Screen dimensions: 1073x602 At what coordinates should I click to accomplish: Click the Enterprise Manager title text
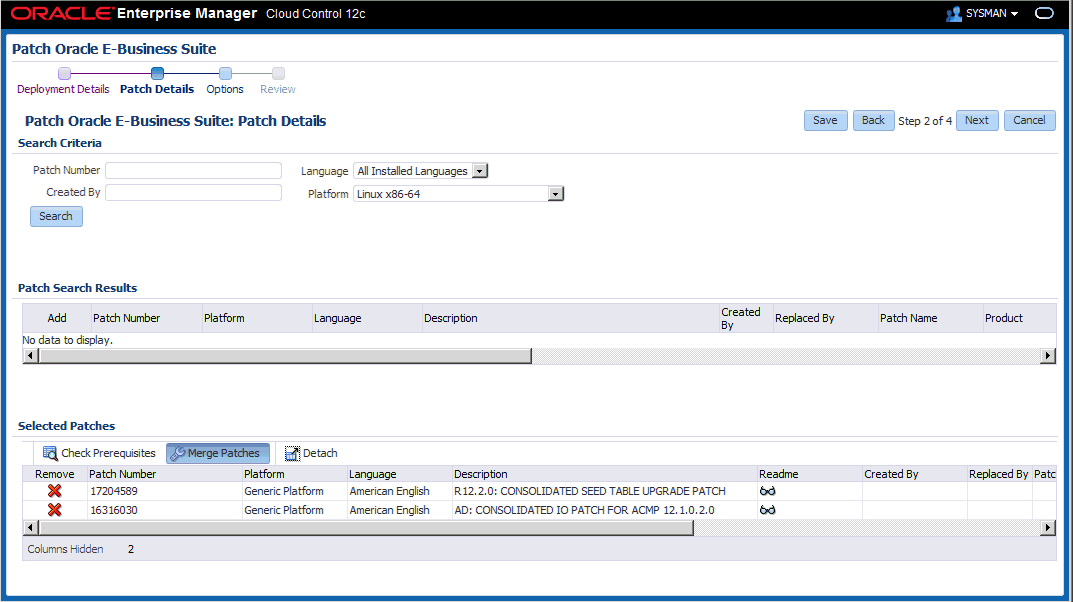click(x=187, y=13)
